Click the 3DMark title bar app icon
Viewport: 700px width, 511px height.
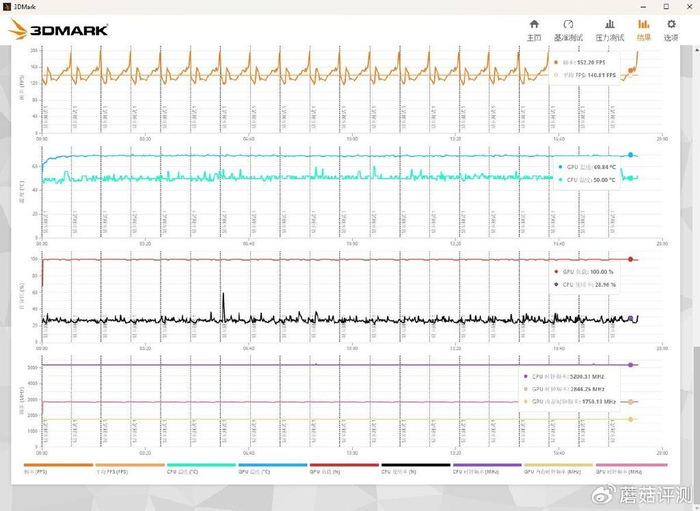[x=6, y=6]
